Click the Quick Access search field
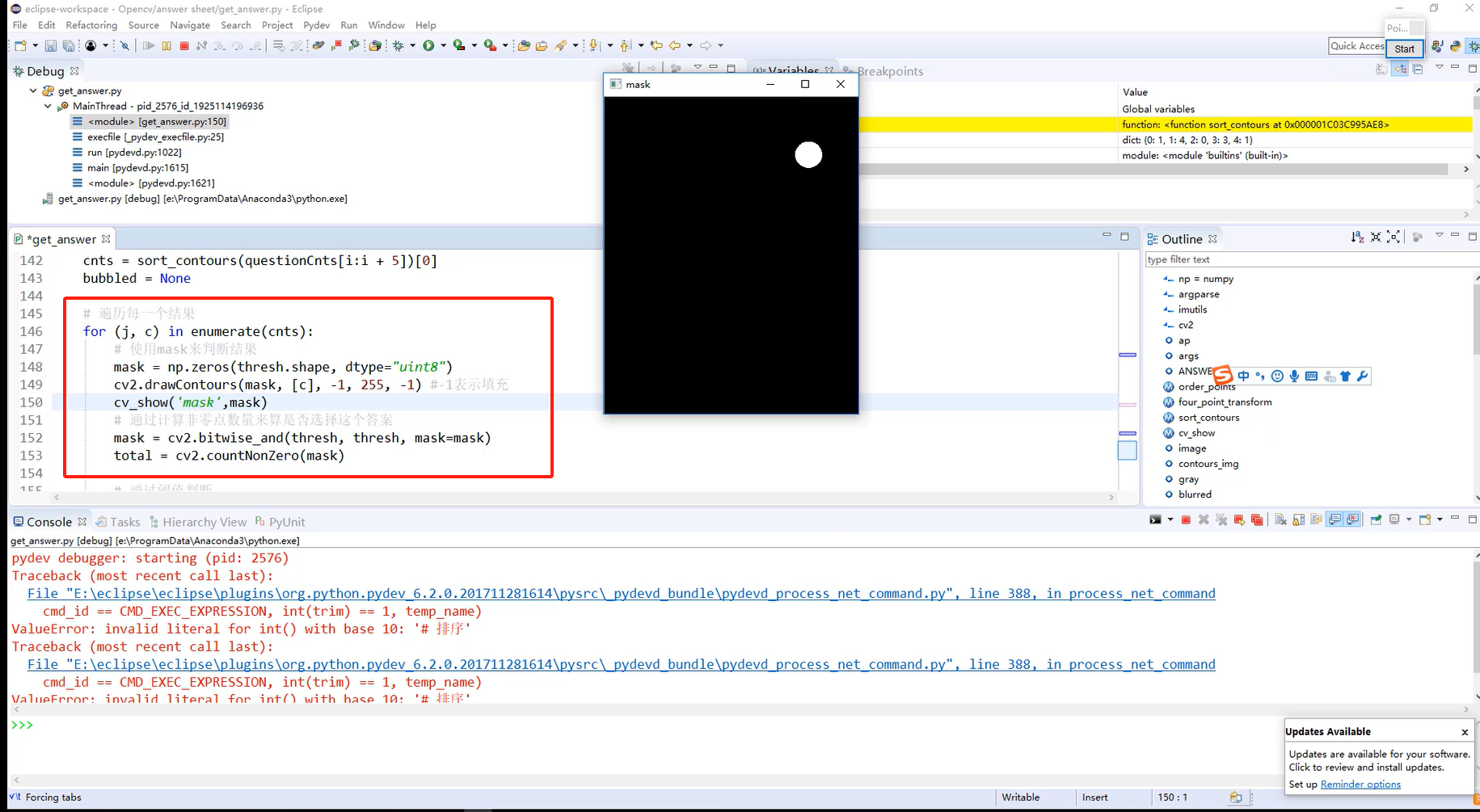 point(1356,46)
